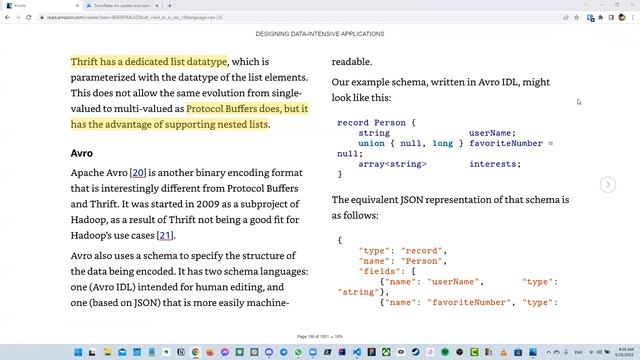The image size is (640, 360).
Task: Open Zoom from the taskbar
Action: [x=313, y=352]
